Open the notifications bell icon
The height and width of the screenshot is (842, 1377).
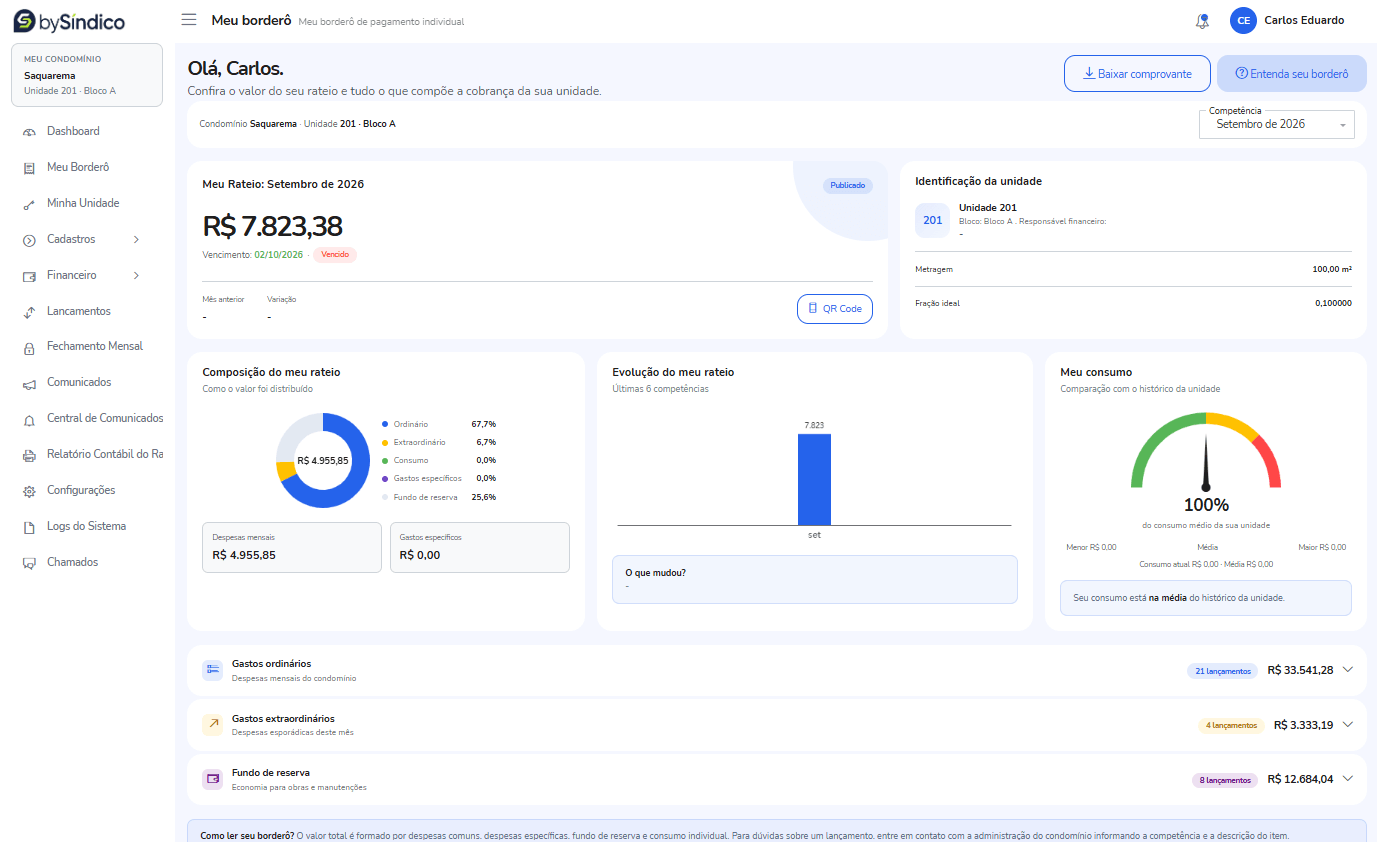pyautogui.click(x=1202, y=20)
